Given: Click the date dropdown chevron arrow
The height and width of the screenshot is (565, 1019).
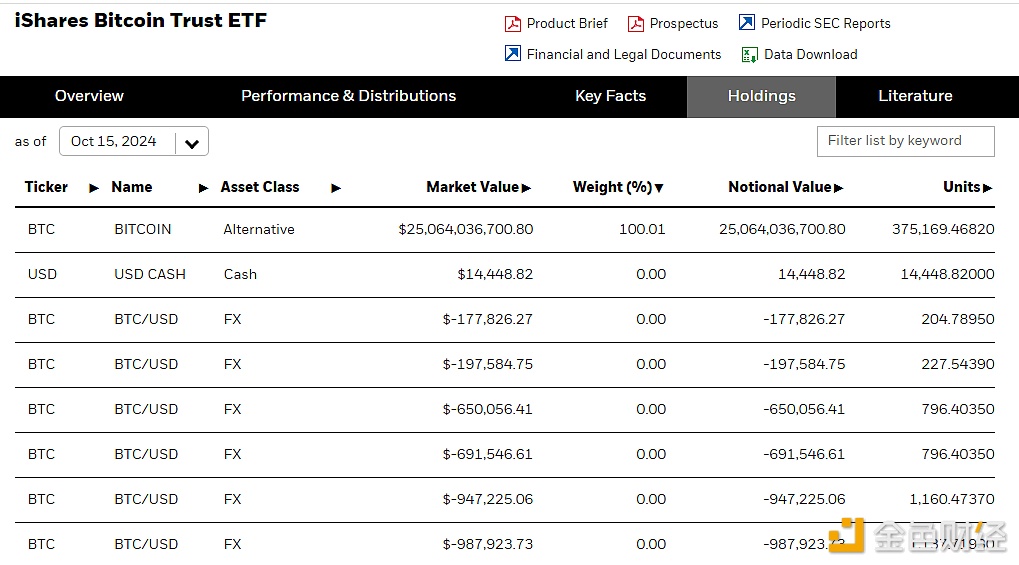Looking at the screenshot, I should [192, 144].
